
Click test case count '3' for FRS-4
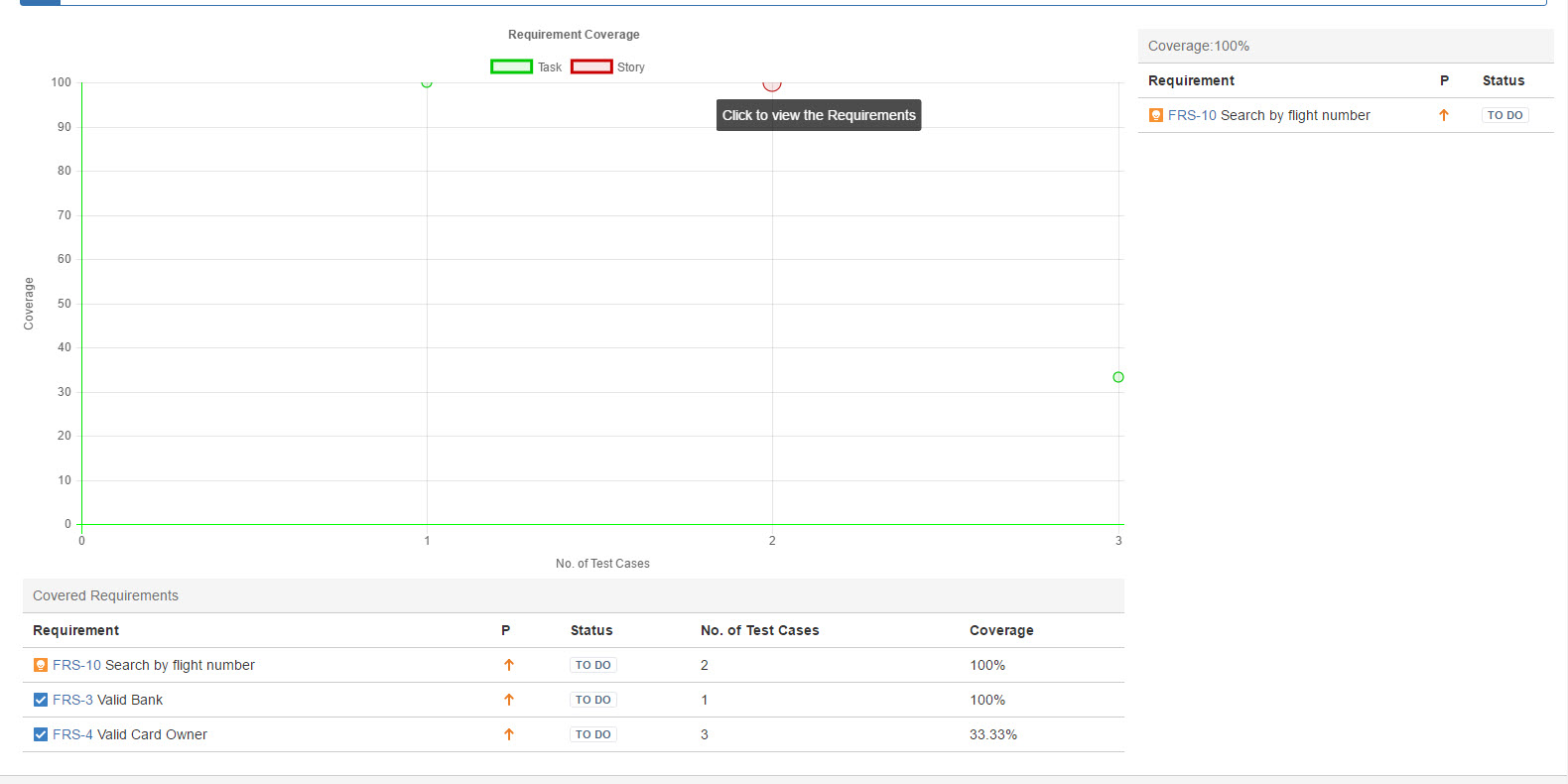[x=705, y=734]
